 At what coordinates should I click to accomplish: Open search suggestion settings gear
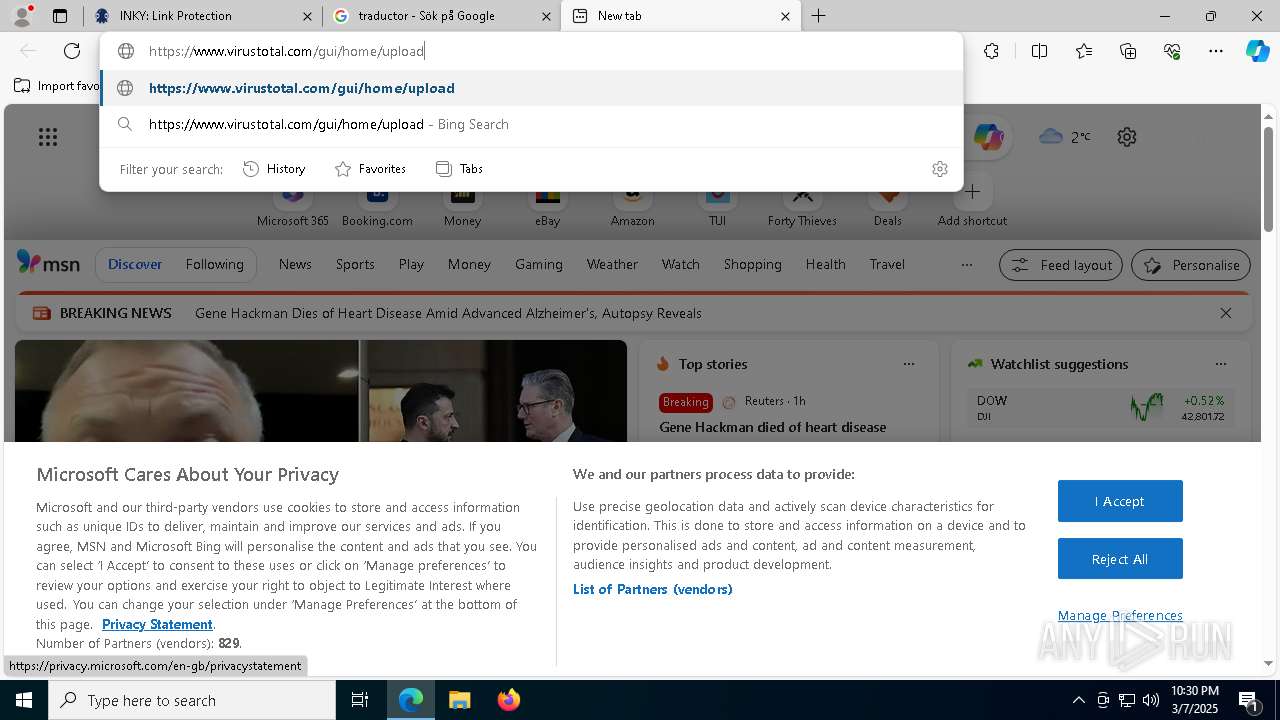(939, 169)
